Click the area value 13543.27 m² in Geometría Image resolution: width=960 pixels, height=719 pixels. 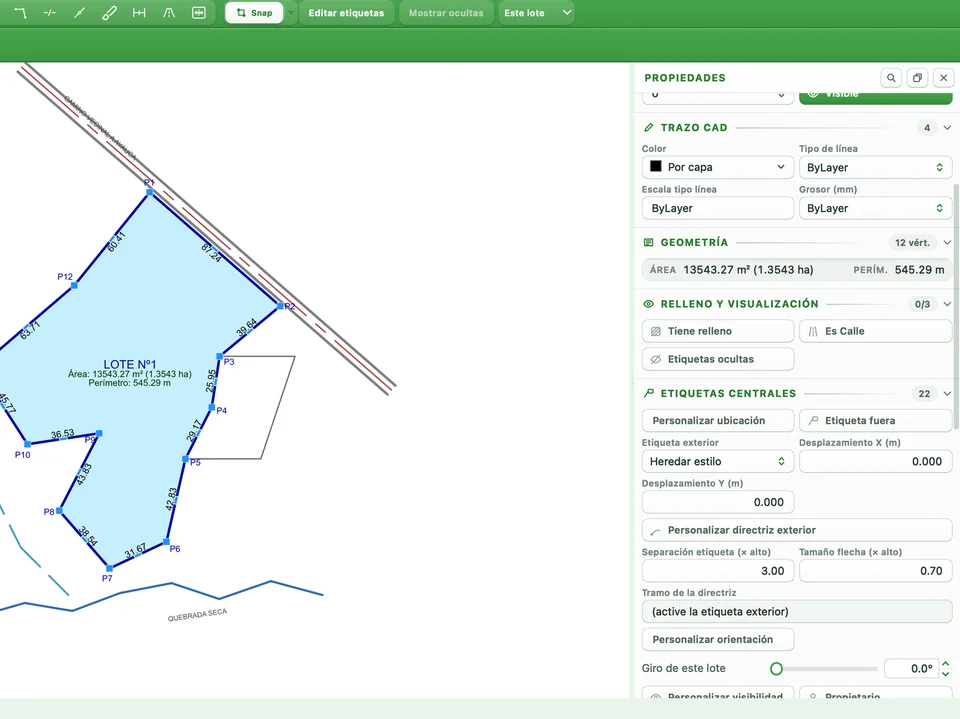[748, 270]
